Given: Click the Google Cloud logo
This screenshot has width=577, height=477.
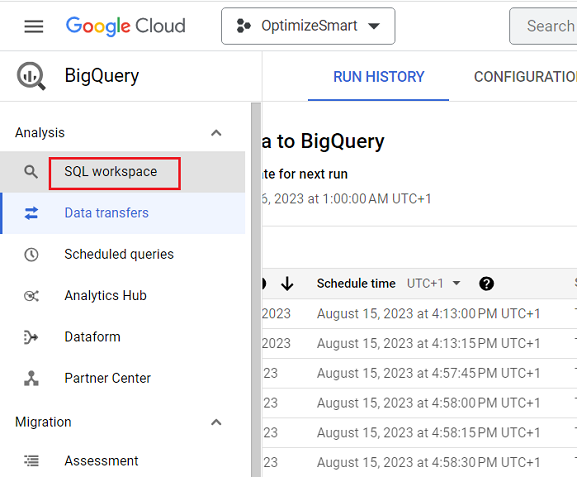Looking at the screenshot, I should pyautogui.click(x=125, y=26).
